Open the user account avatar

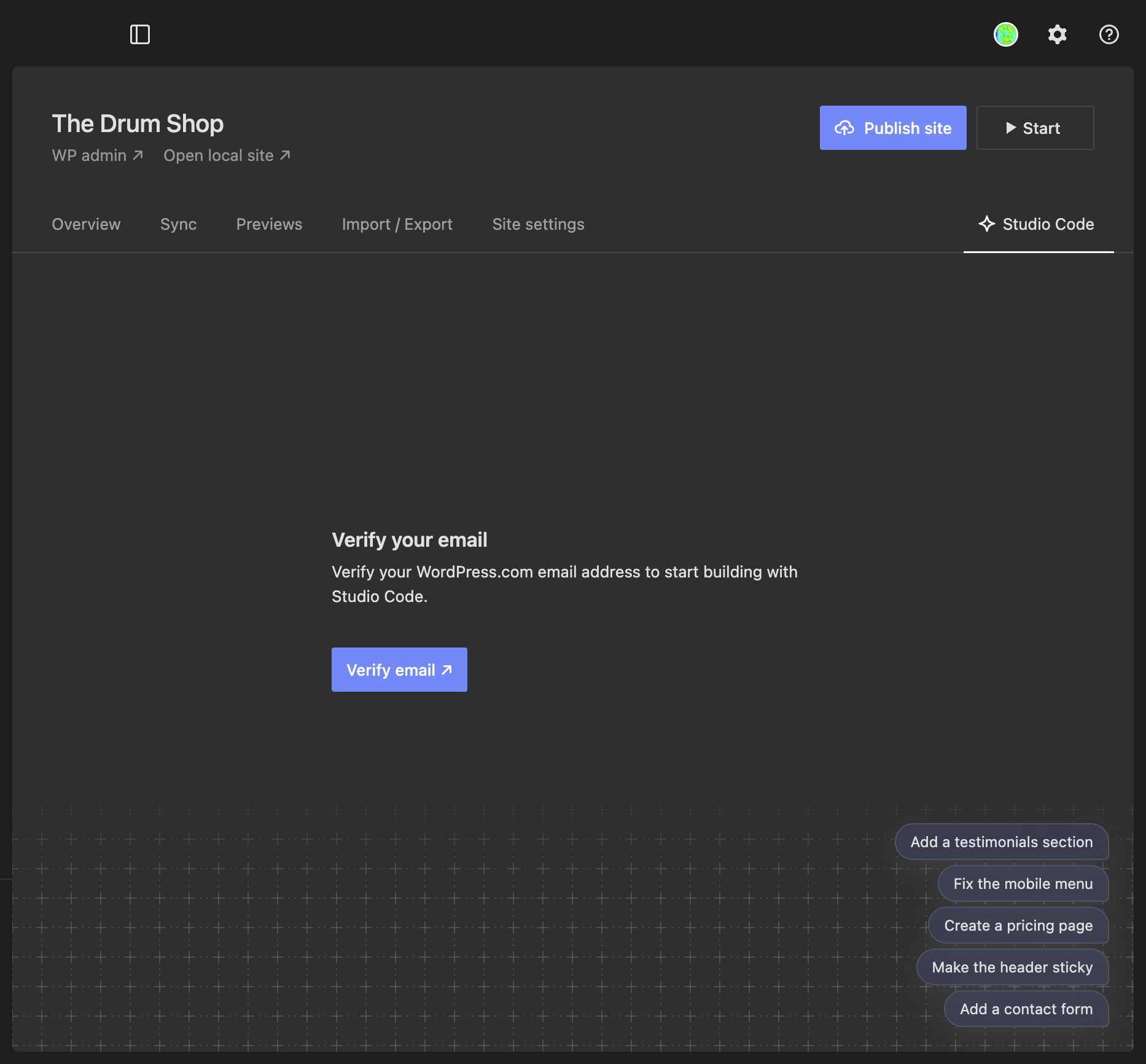1006,34
